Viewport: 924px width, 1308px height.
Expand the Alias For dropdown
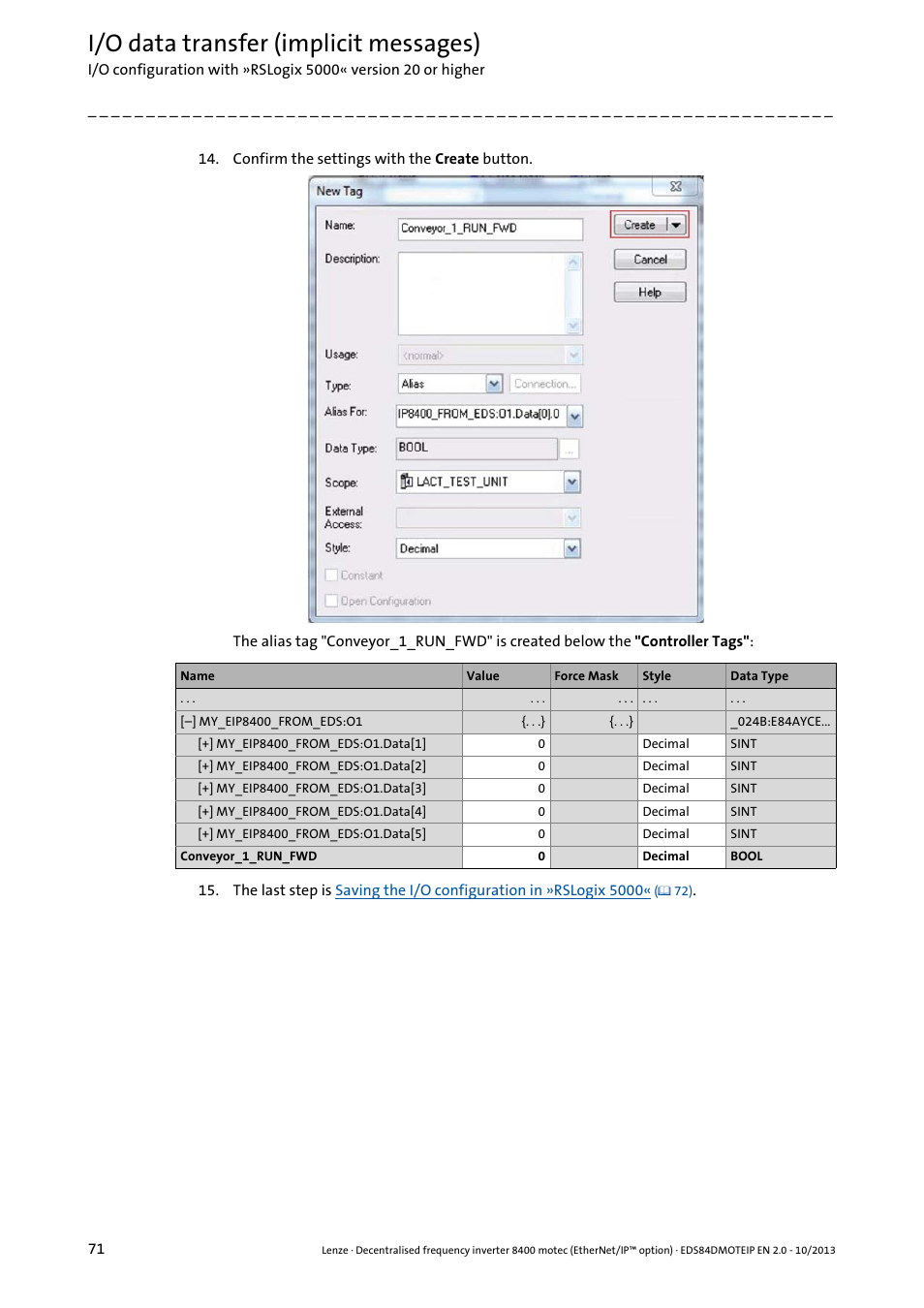(x=574, y=416)
